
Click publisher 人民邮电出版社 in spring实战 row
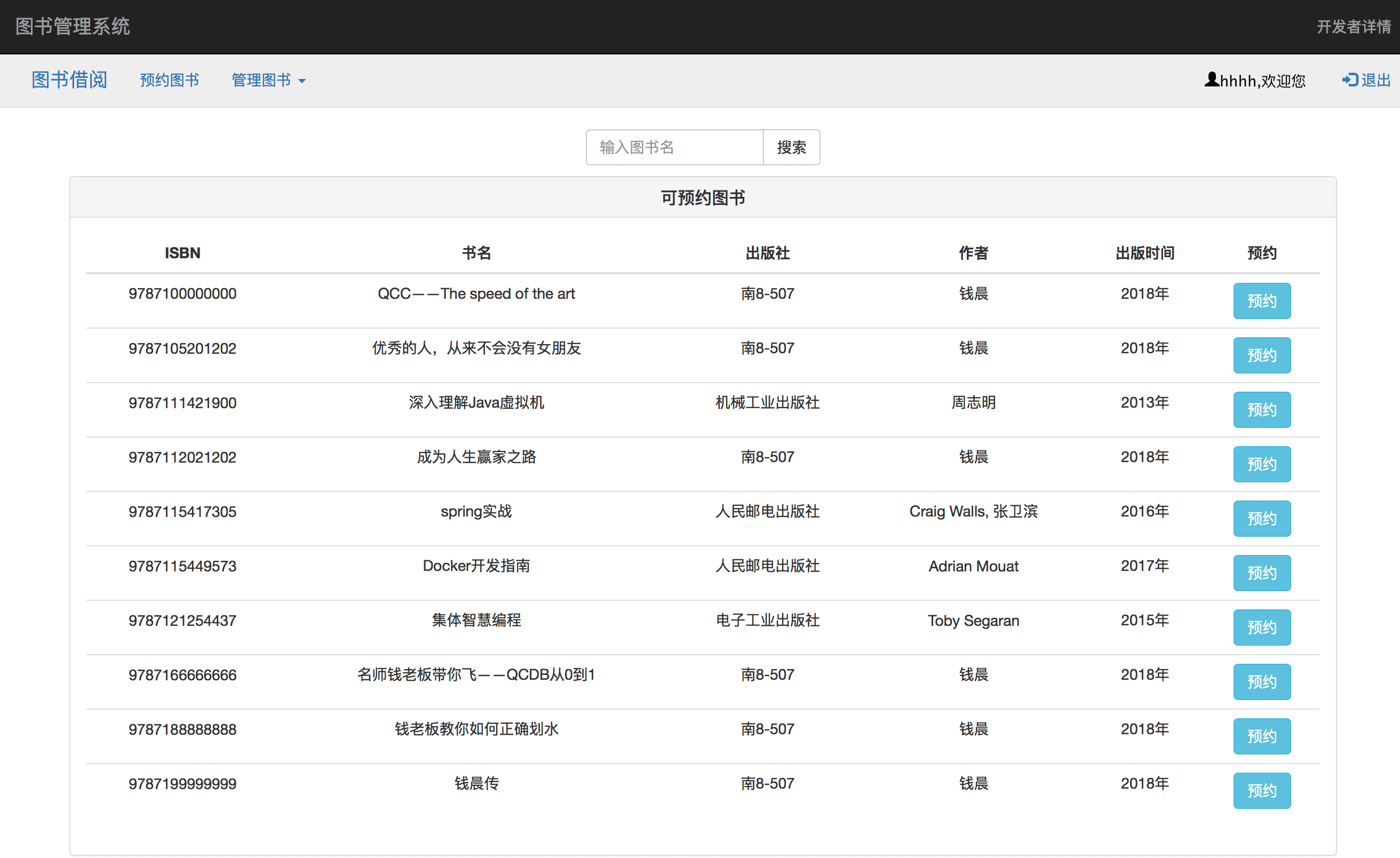pos(767,511)
